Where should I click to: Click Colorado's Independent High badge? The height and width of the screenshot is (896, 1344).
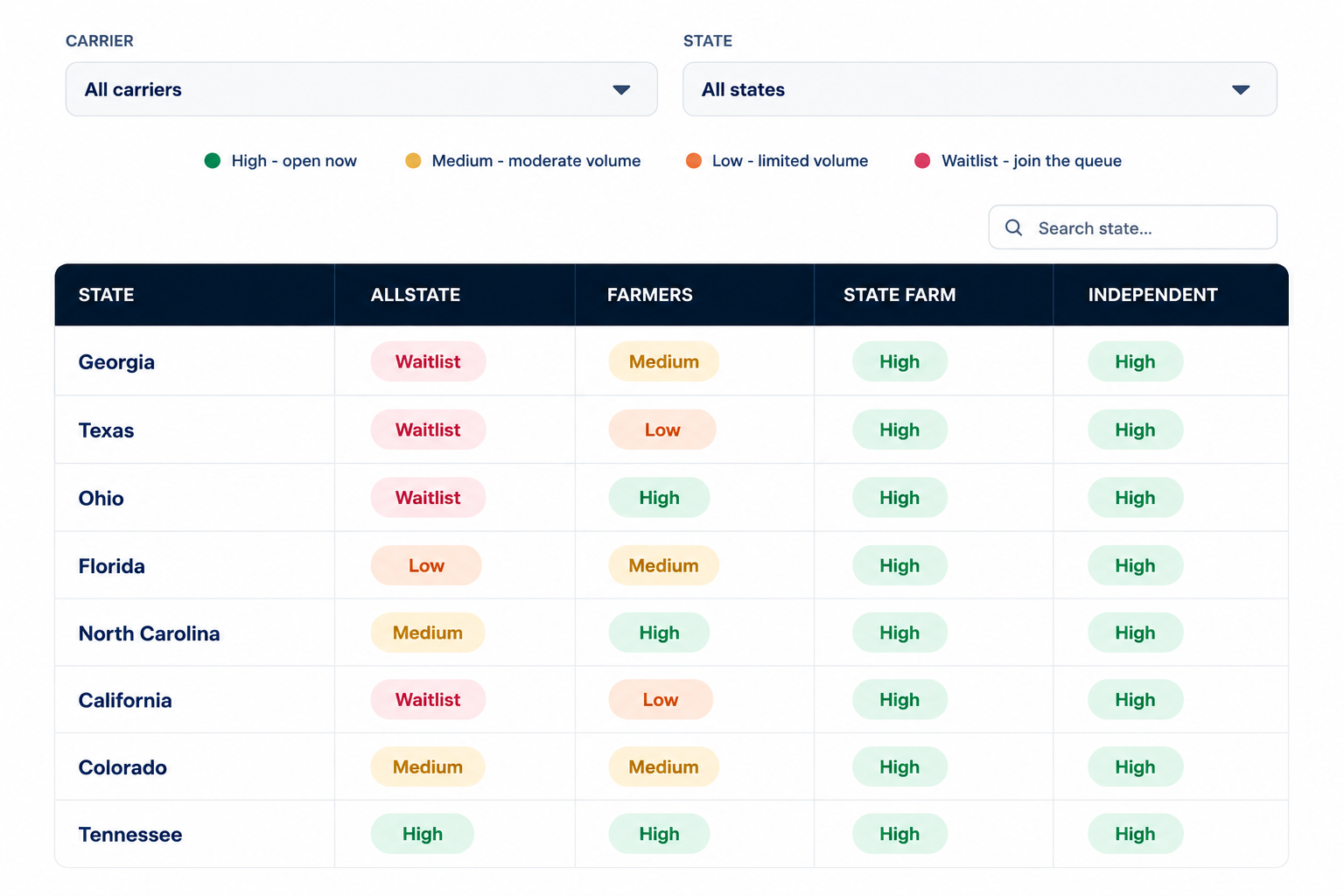[1135, 766]
